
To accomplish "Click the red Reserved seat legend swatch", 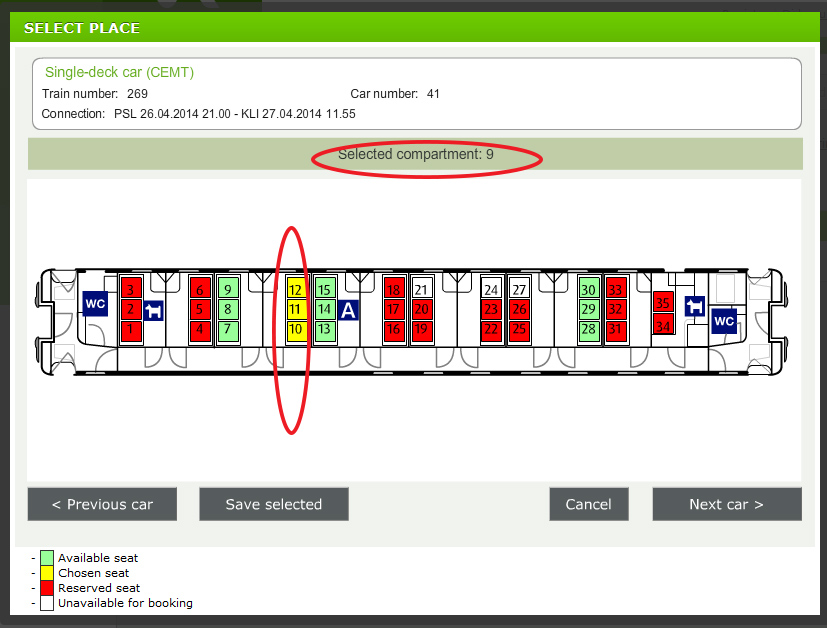I will pos(47,588).
